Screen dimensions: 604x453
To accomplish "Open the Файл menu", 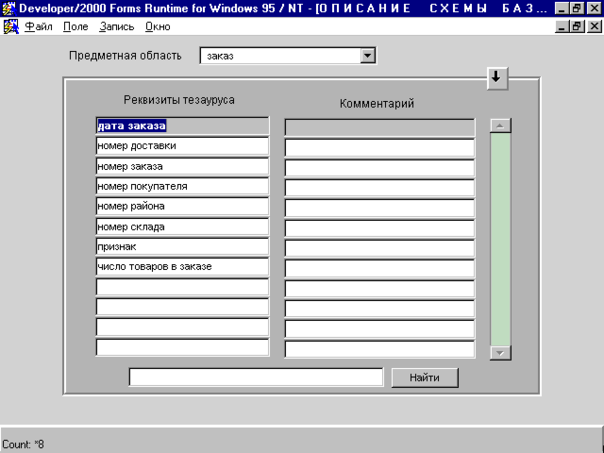I will coord(39,27).
